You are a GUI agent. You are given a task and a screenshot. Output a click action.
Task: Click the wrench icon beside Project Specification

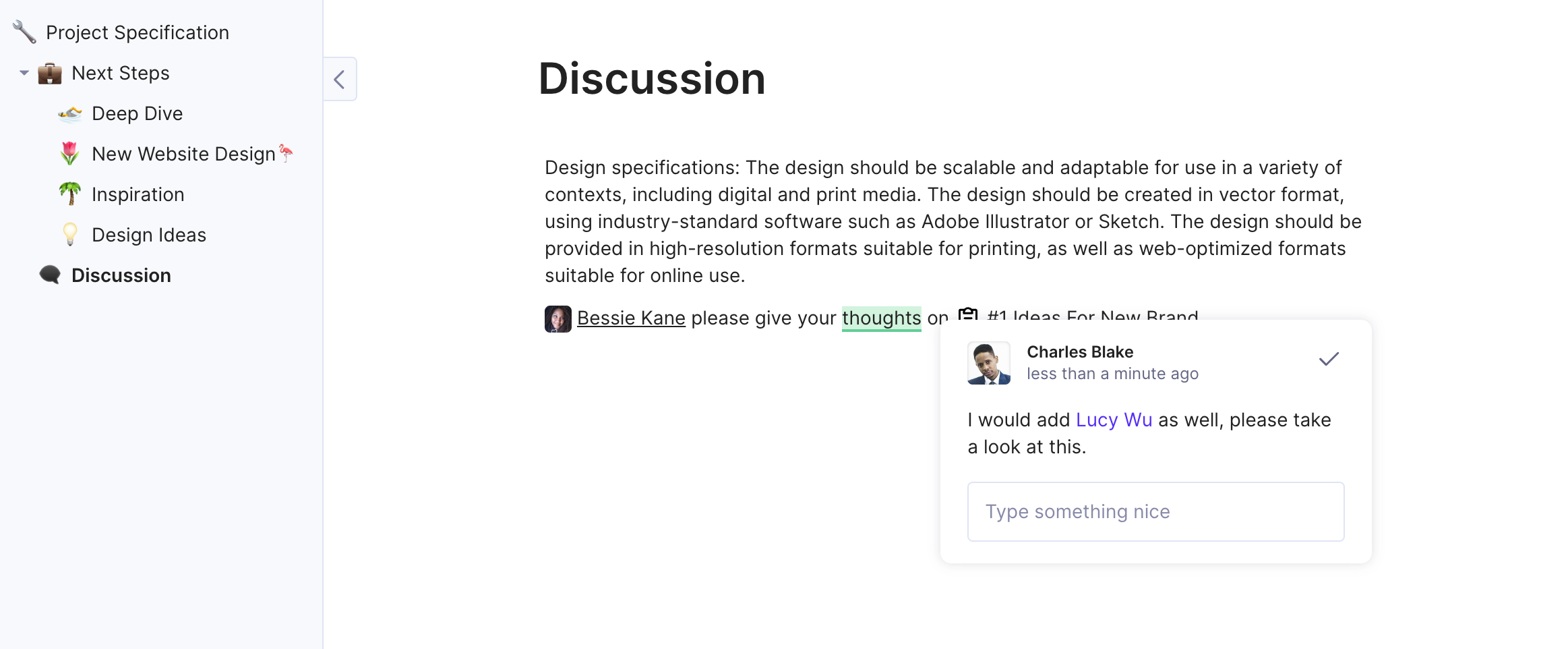(24, 32)
